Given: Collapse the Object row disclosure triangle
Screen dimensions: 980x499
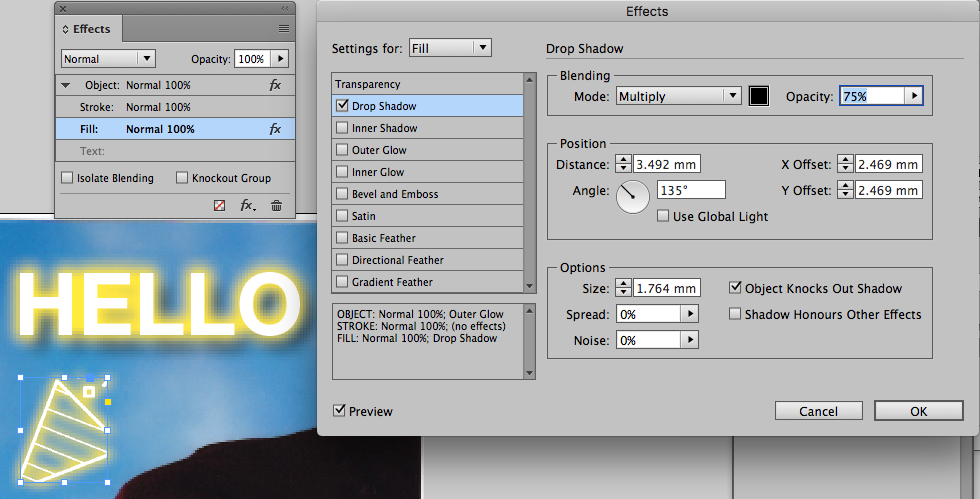Looking at the screenshot, I should click(x=66, y=85).
